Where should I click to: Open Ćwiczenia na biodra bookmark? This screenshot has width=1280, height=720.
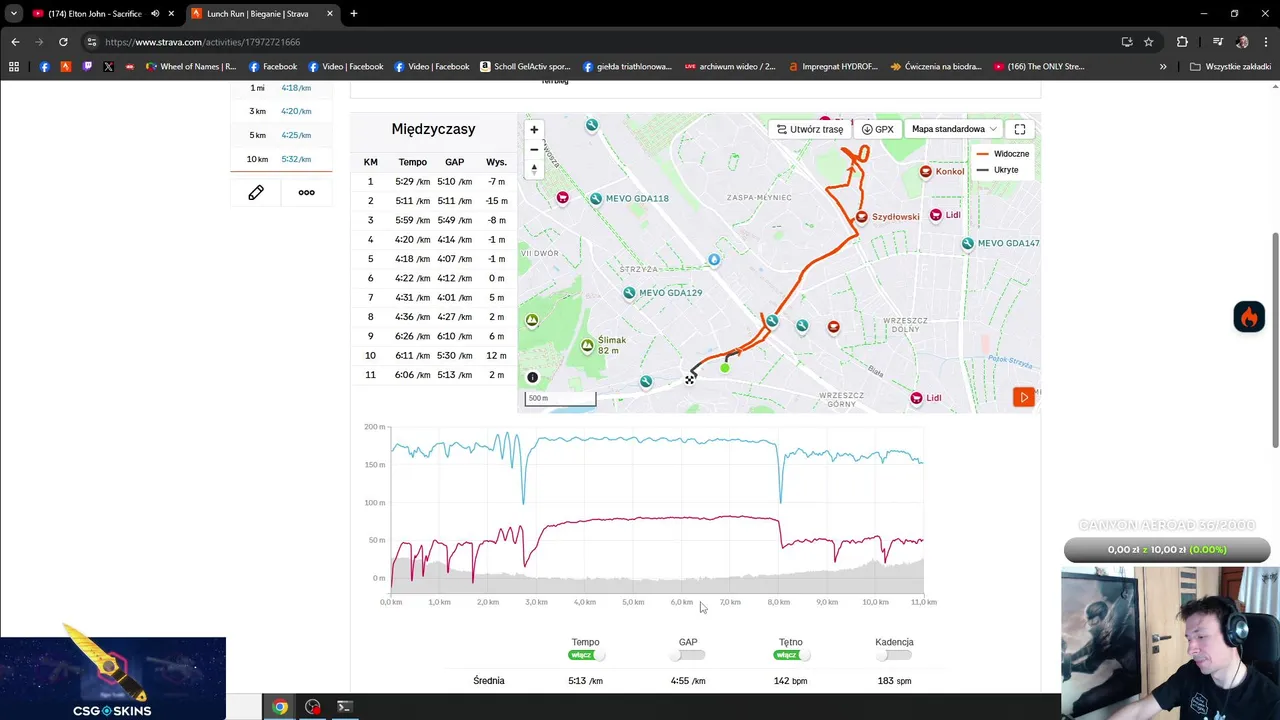coord(936,67)
